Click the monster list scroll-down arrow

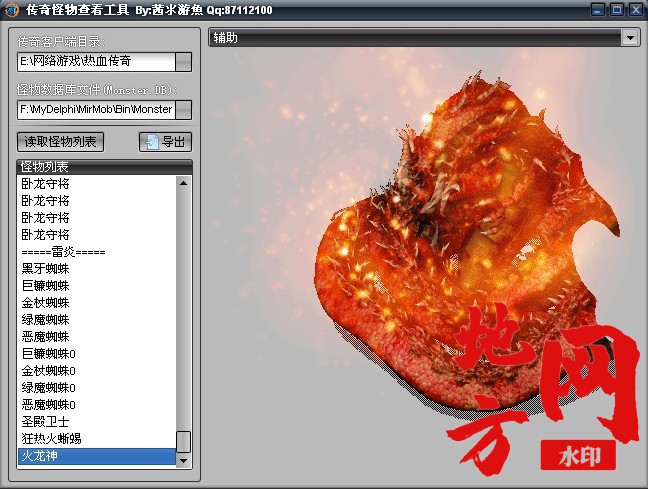183,460
